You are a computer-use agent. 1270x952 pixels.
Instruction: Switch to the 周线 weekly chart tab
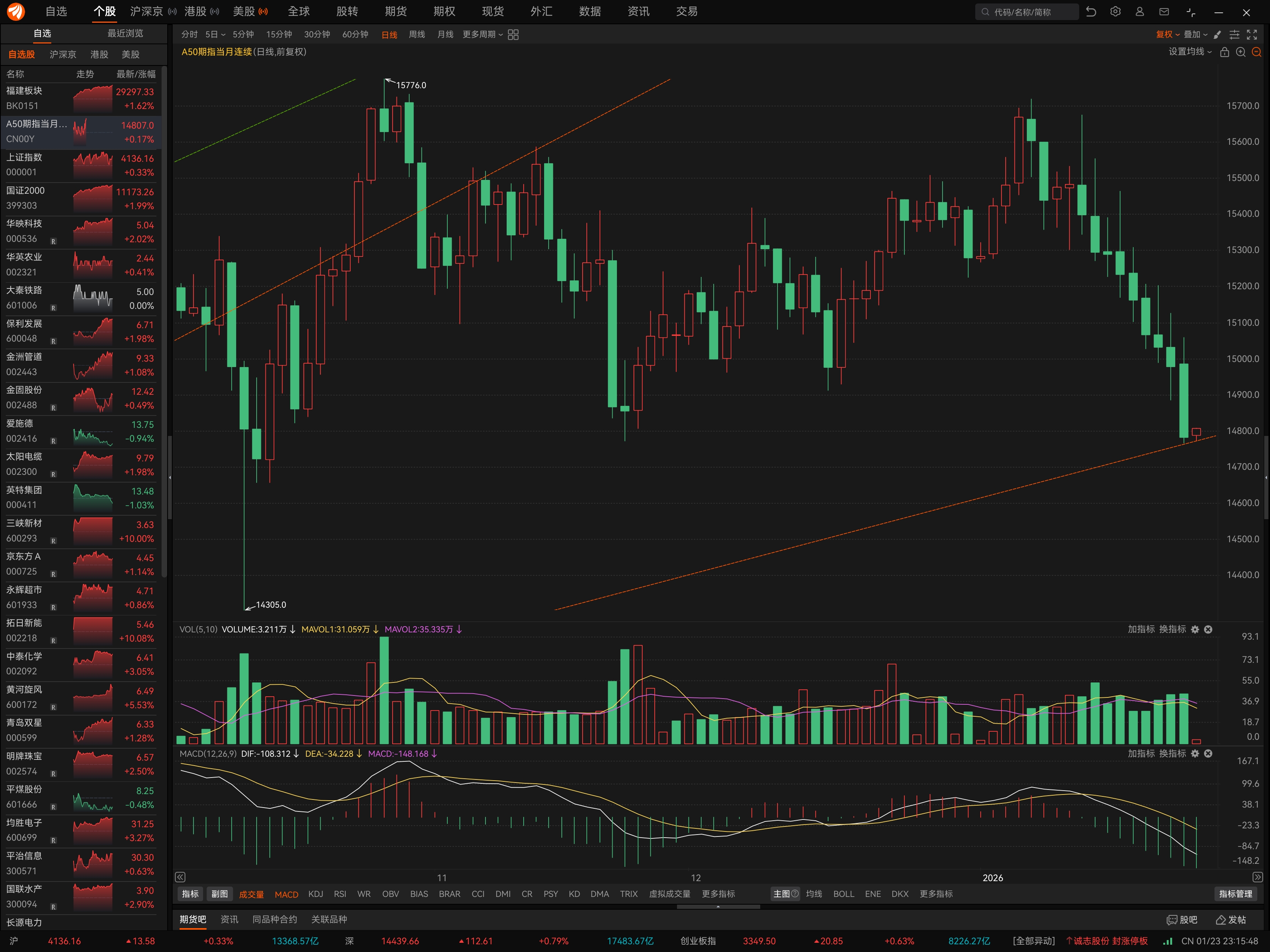[416, 34]
